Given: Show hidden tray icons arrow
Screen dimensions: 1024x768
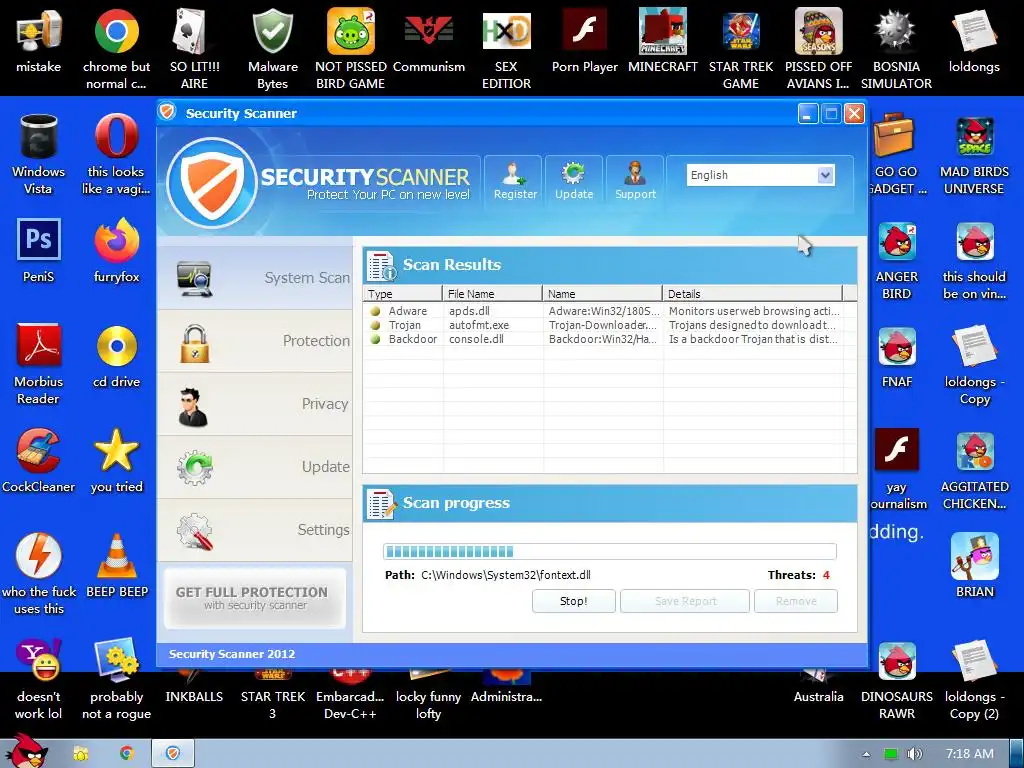Looking at the screenshot, I should coord(866,754).
